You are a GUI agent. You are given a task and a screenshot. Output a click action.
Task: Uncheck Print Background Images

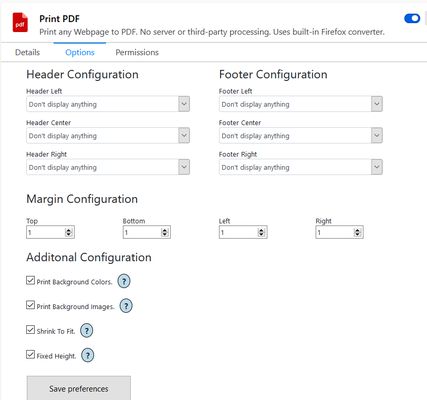[x=30, y=305]
